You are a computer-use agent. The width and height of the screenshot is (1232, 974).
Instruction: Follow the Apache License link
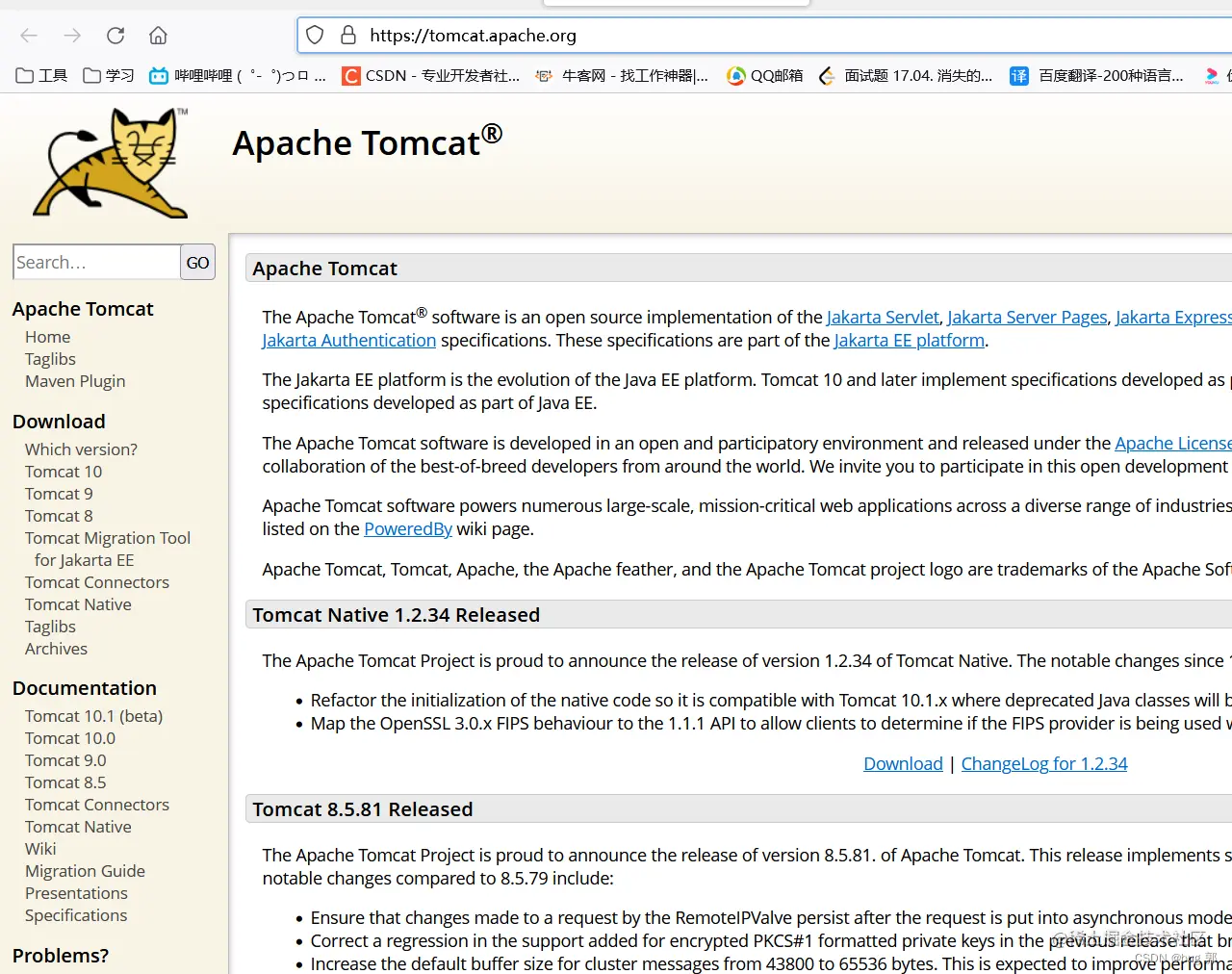1173,443
